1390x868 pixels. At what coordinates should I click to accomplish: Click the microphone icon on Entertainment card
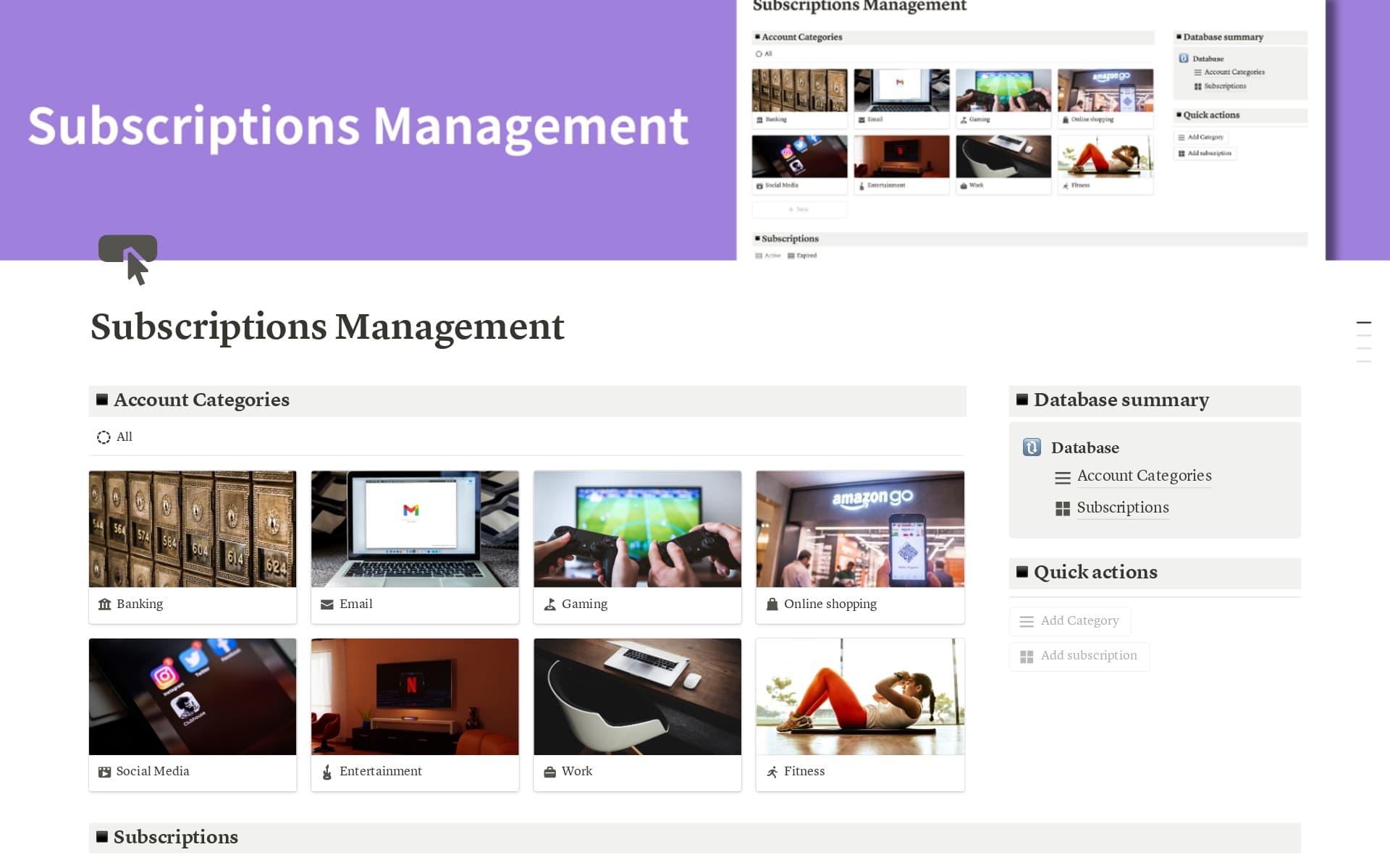[327, 771]
